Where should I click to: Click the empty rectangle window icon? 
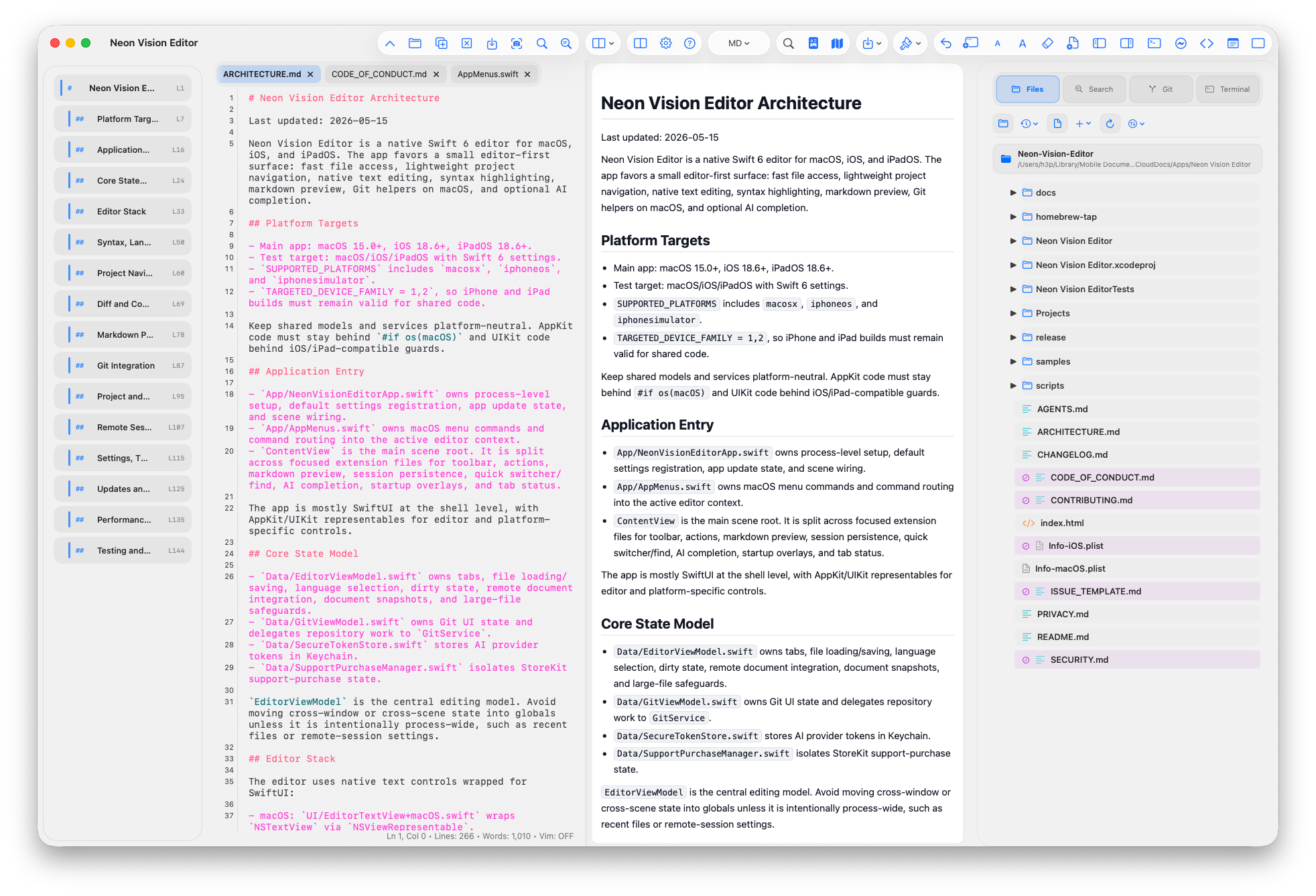coord(1258,44)
